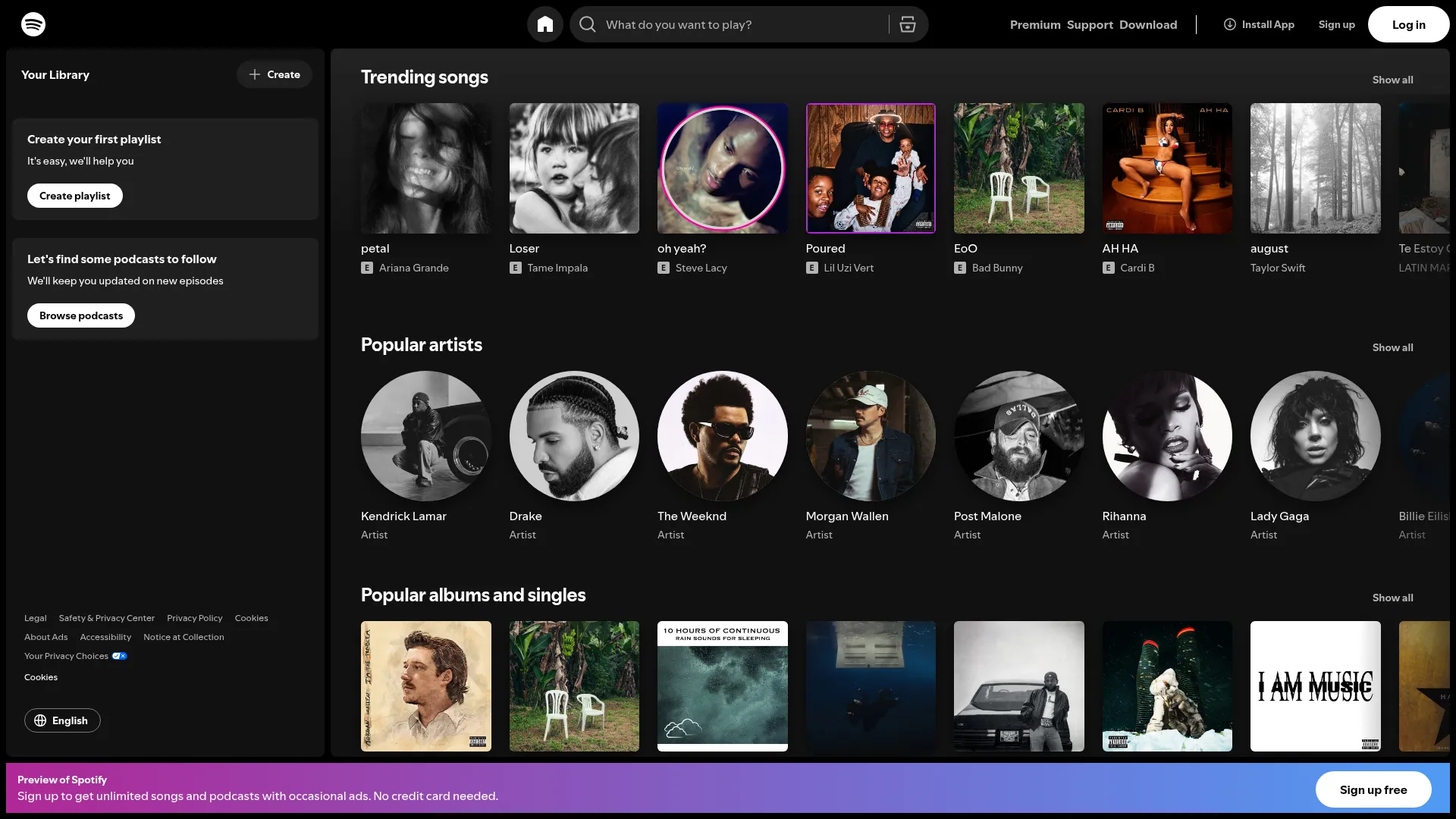
Task: Open Morgan Wallen artist photo
Action: point(871,436)
